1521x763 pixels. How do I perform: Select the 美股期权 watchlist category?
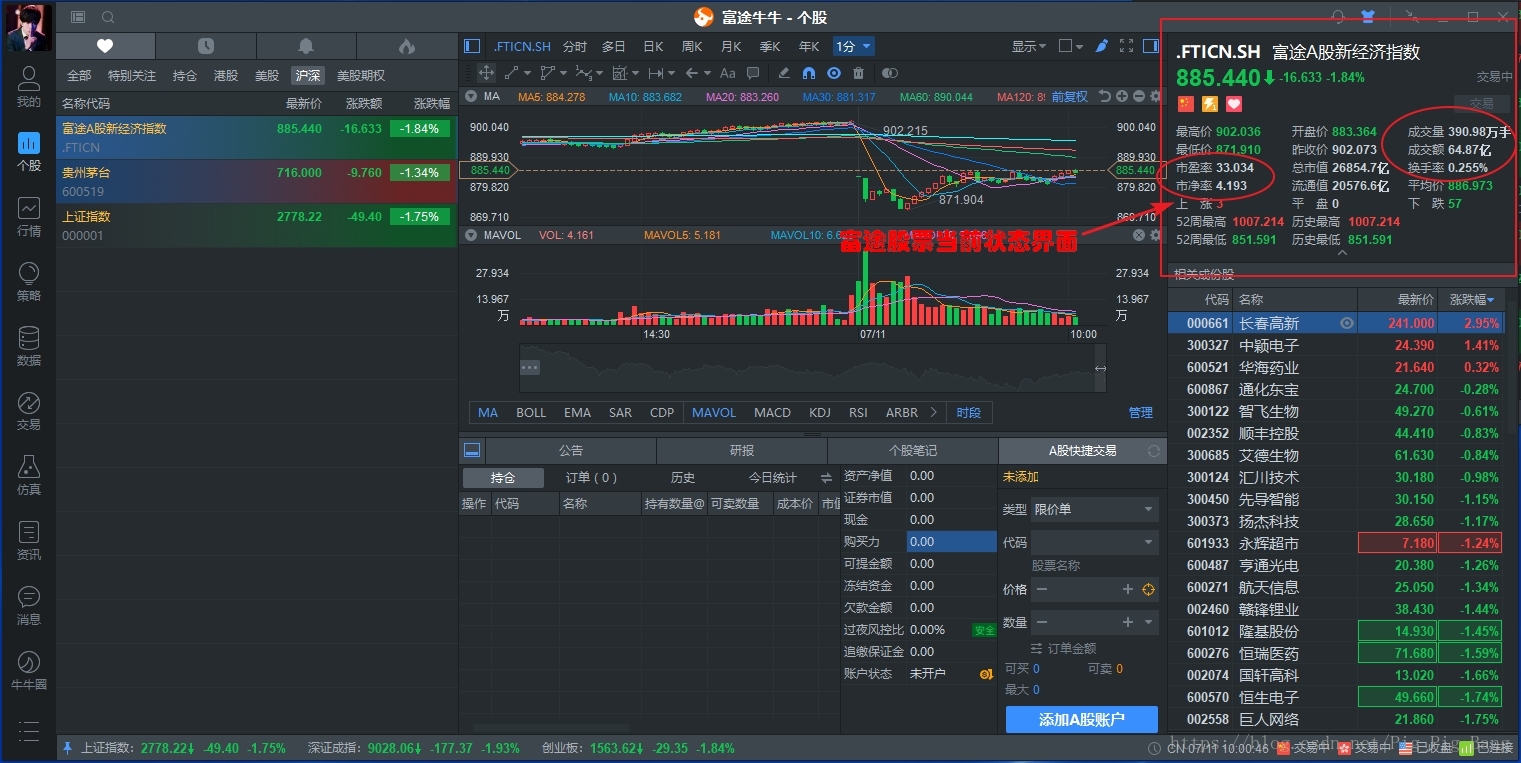tap(361, 75)
